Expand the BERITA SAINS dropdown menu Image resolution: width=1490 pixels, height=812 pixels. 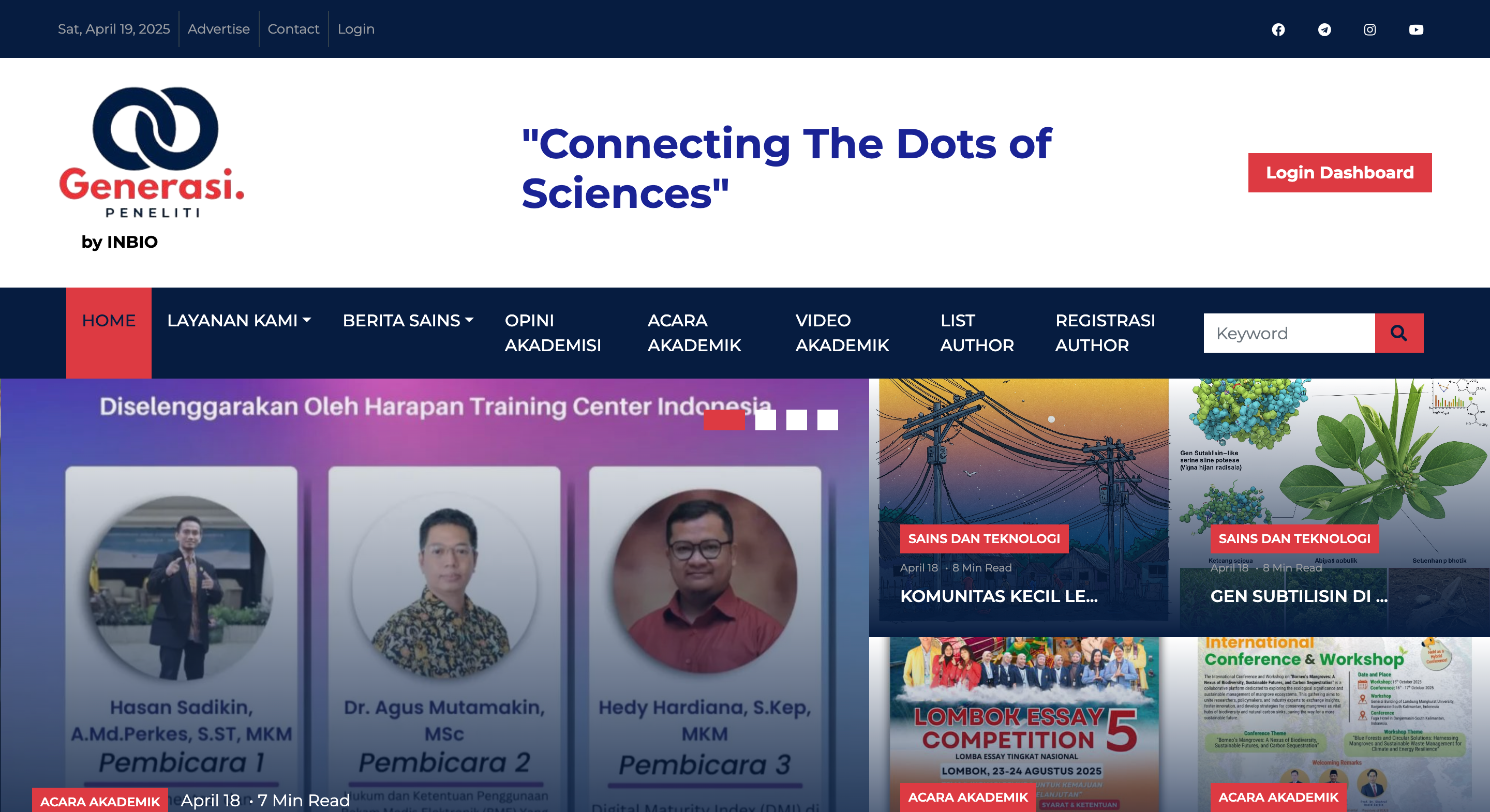408,321
